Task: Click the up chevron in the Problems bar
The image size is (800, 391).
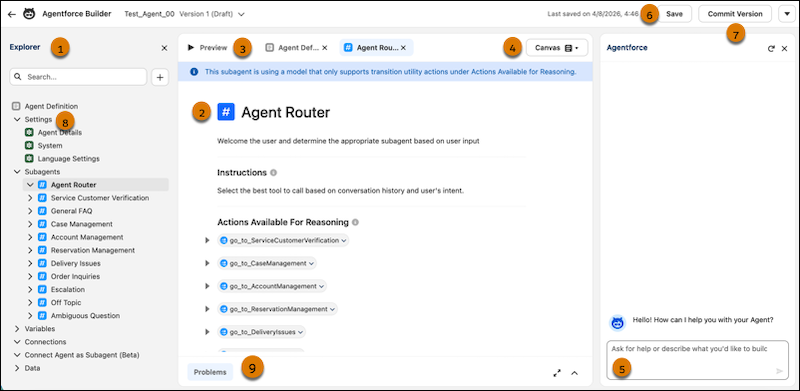Action: (x=574, y=373)
